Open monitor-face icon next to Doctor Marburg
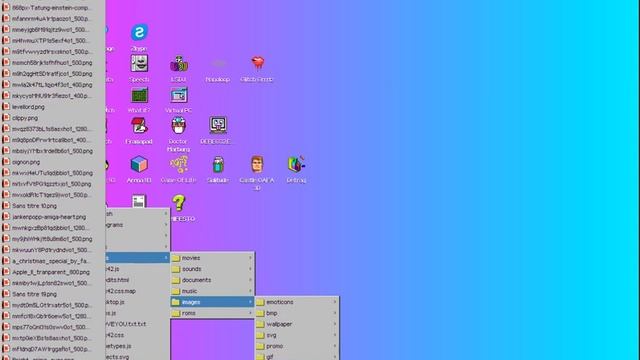640x360 pixels. tap(218, 125)
